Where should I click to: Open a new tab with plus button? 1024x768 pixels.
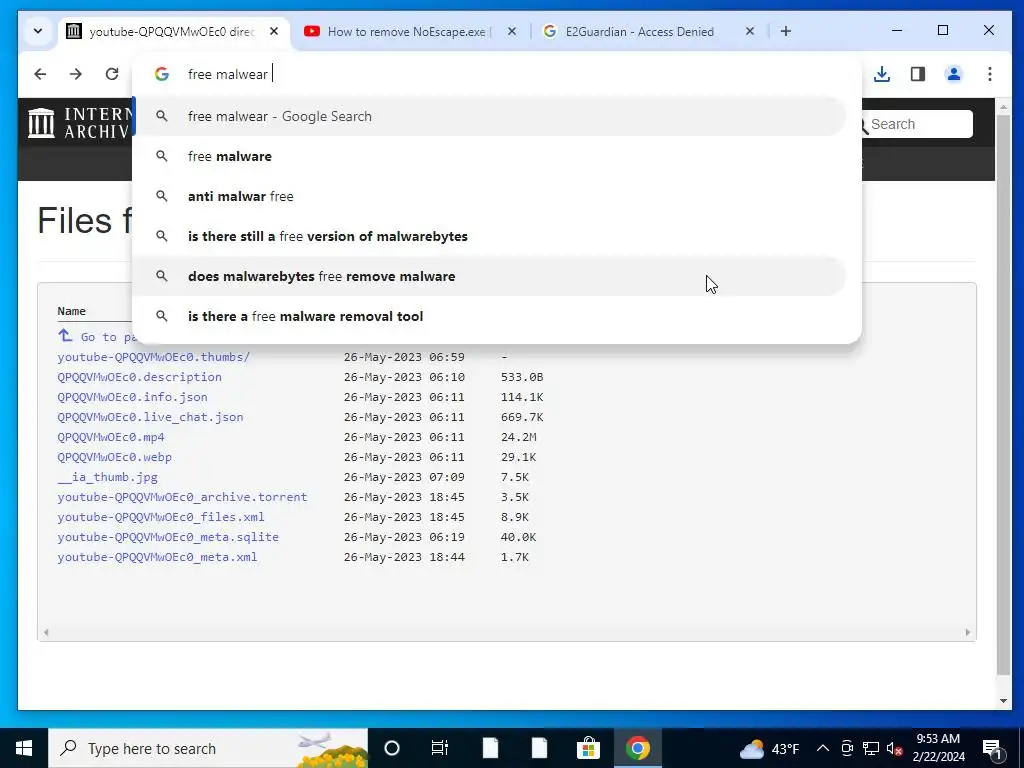pyautogui.click(x=786, y=31)
